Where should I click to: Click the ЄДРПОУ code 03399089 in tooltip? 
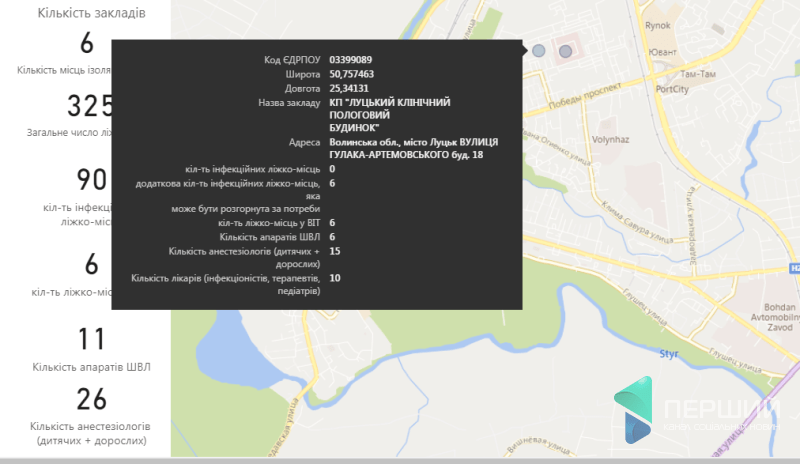click(351, 59)
